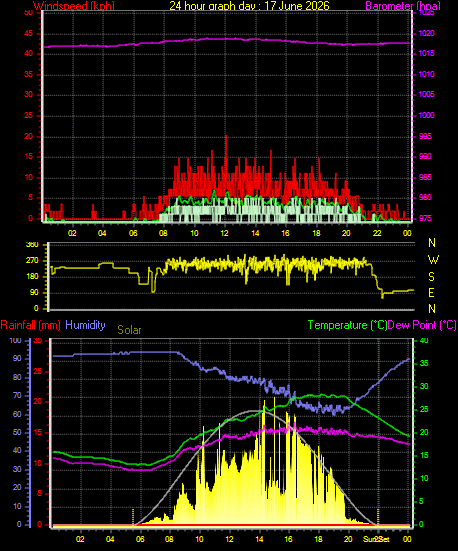The width and height of the screenshot is (458, 551).
Task: Click the yellow sunrise dotted marker near 06
Action: click(x=133, y=517)
